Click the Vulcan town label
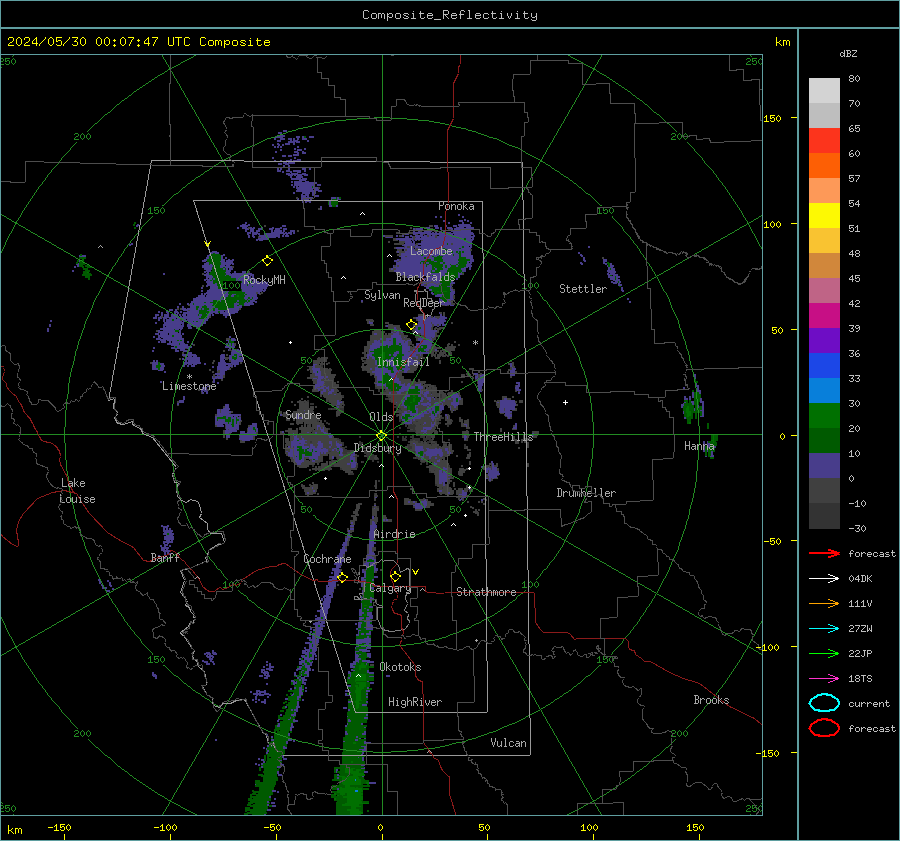This screenshot has width=900, height=841. pyautogui.click(x=509, y=743)
